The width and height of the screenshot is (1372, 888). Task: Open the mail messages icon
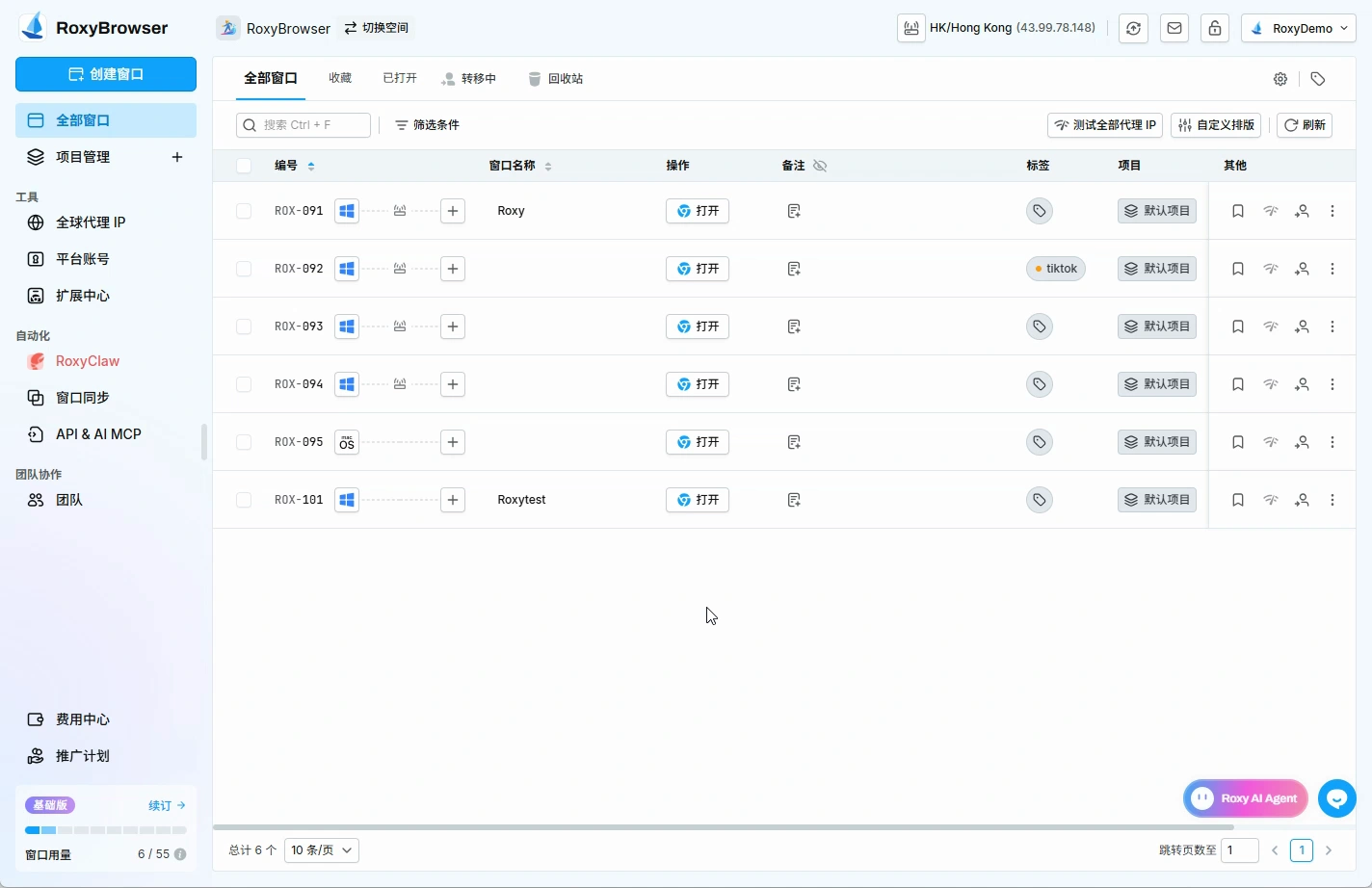click(x=1174, y=29)
